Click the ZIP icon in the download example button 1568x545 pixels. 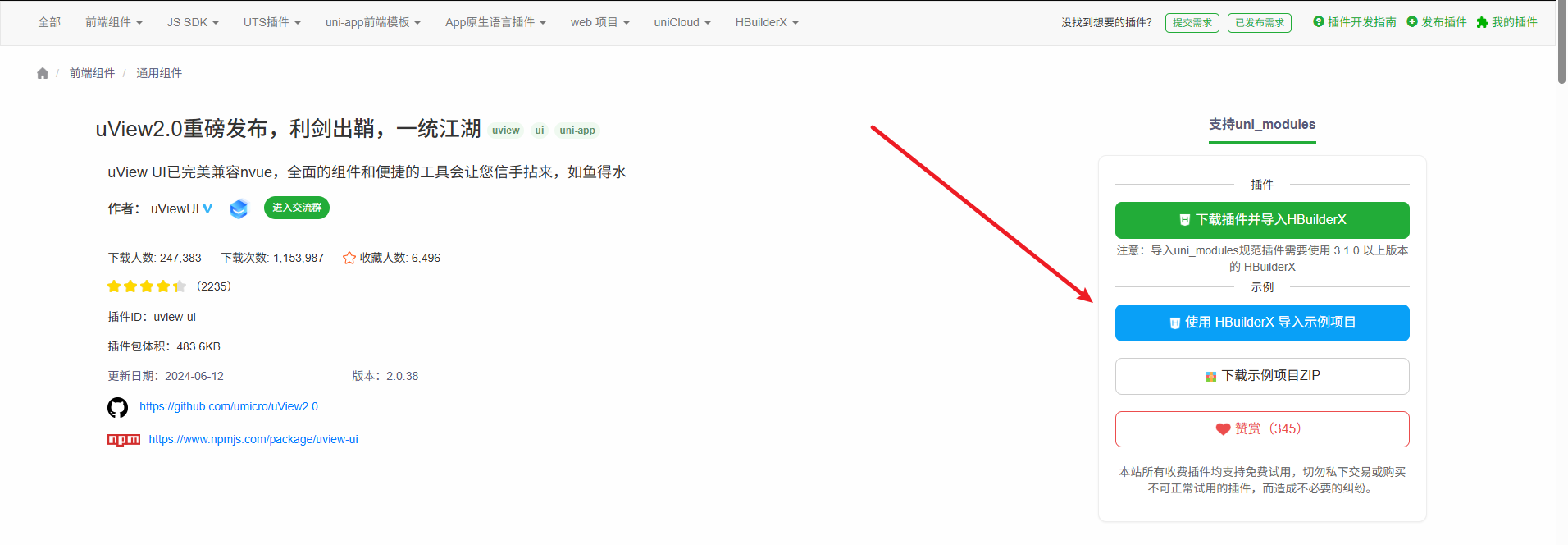tap(1211, 377)
